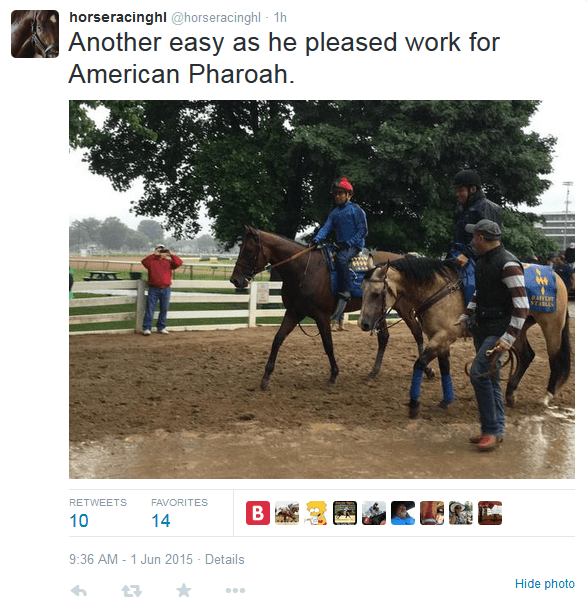Hide photo using the Hide photo link
Viewport: 587px width, 608px height.
[x=544, y=584]
